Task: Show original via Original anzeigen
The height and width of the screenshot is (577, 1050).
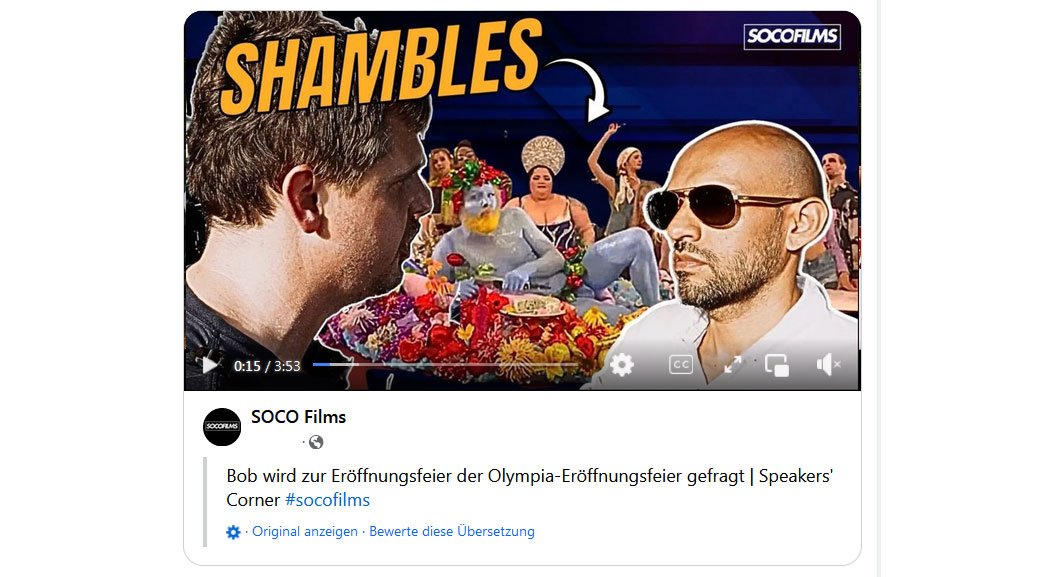Action: pyautogui.click(x=305, y=531)
